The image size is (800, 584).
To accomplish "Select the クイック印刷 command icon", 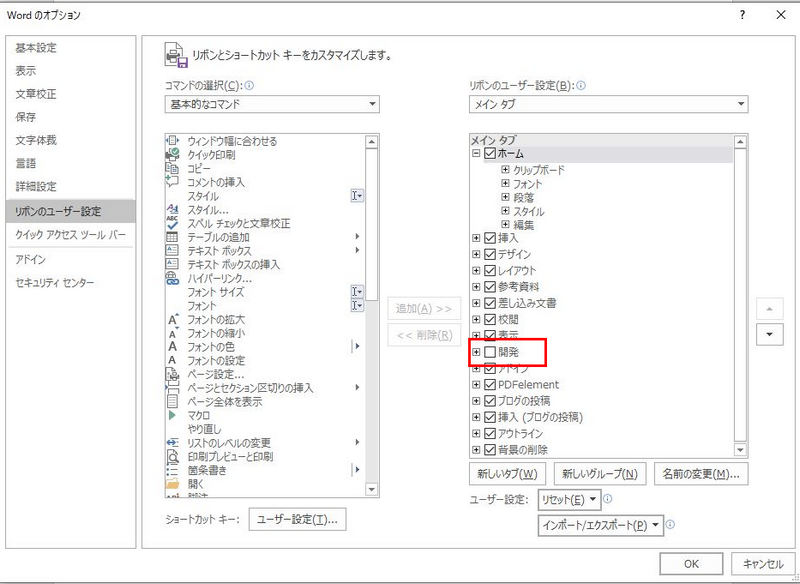I will pos(172,155).
